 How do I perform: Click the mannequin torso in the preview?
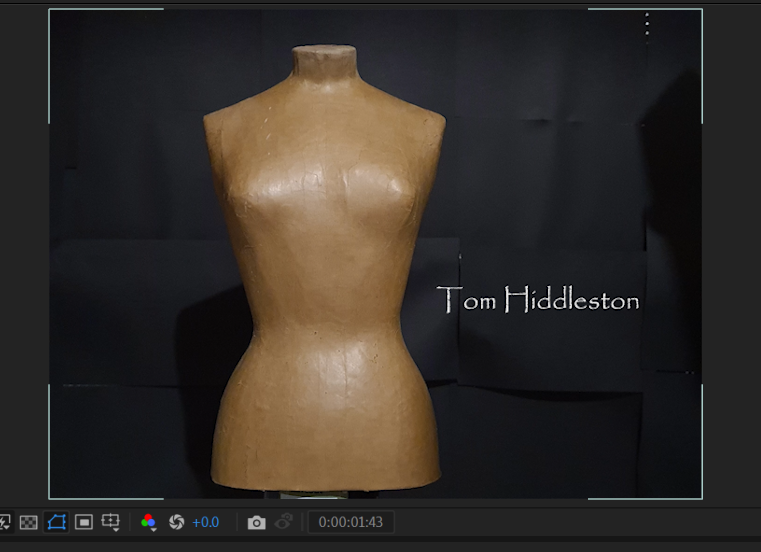(x=324, y=268)
